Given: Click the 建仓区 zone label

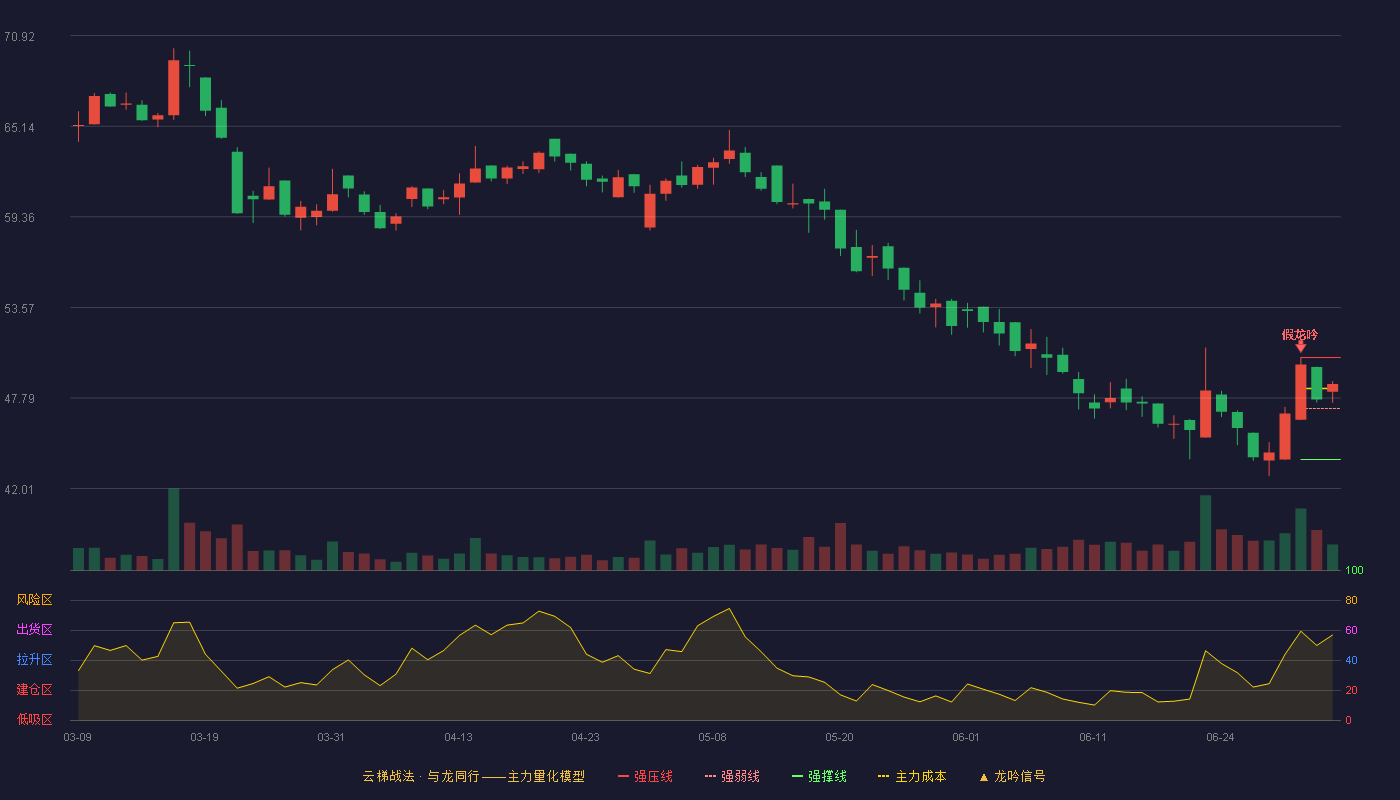Looking at the screenshot, I should click(x=34, y=690).
